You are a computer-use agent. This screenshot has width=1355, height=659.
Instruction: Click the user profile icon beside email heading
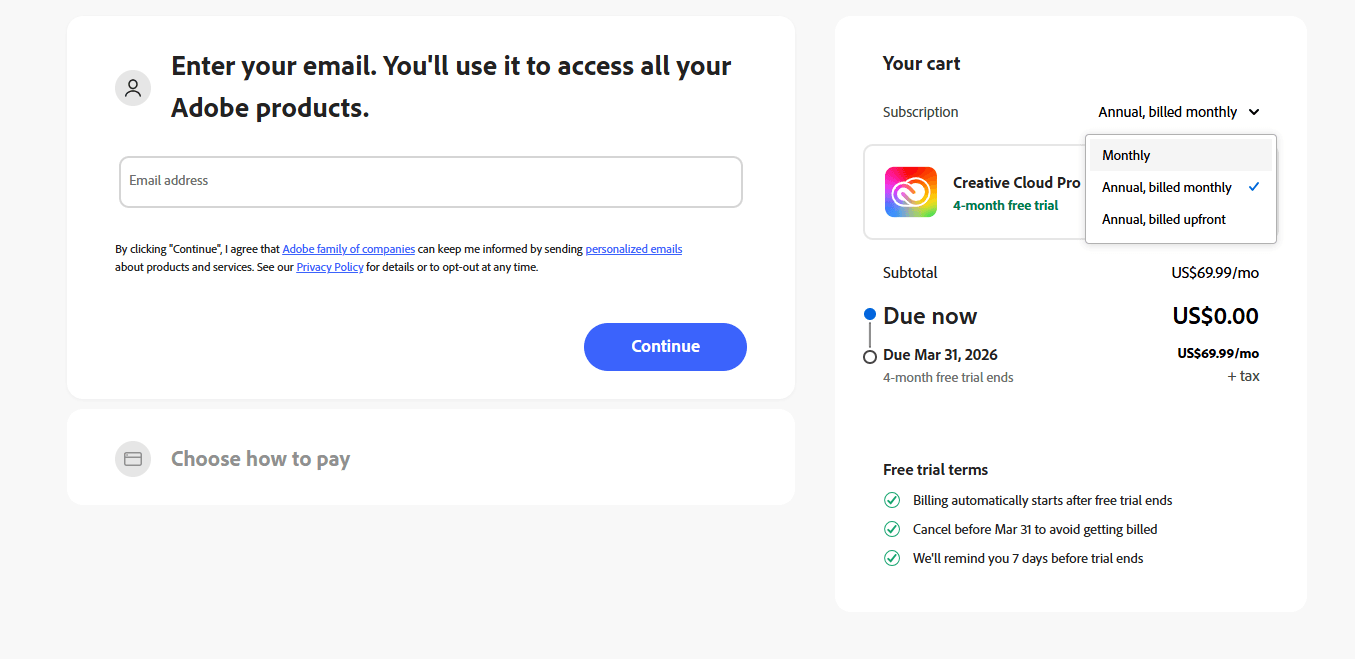133,88
